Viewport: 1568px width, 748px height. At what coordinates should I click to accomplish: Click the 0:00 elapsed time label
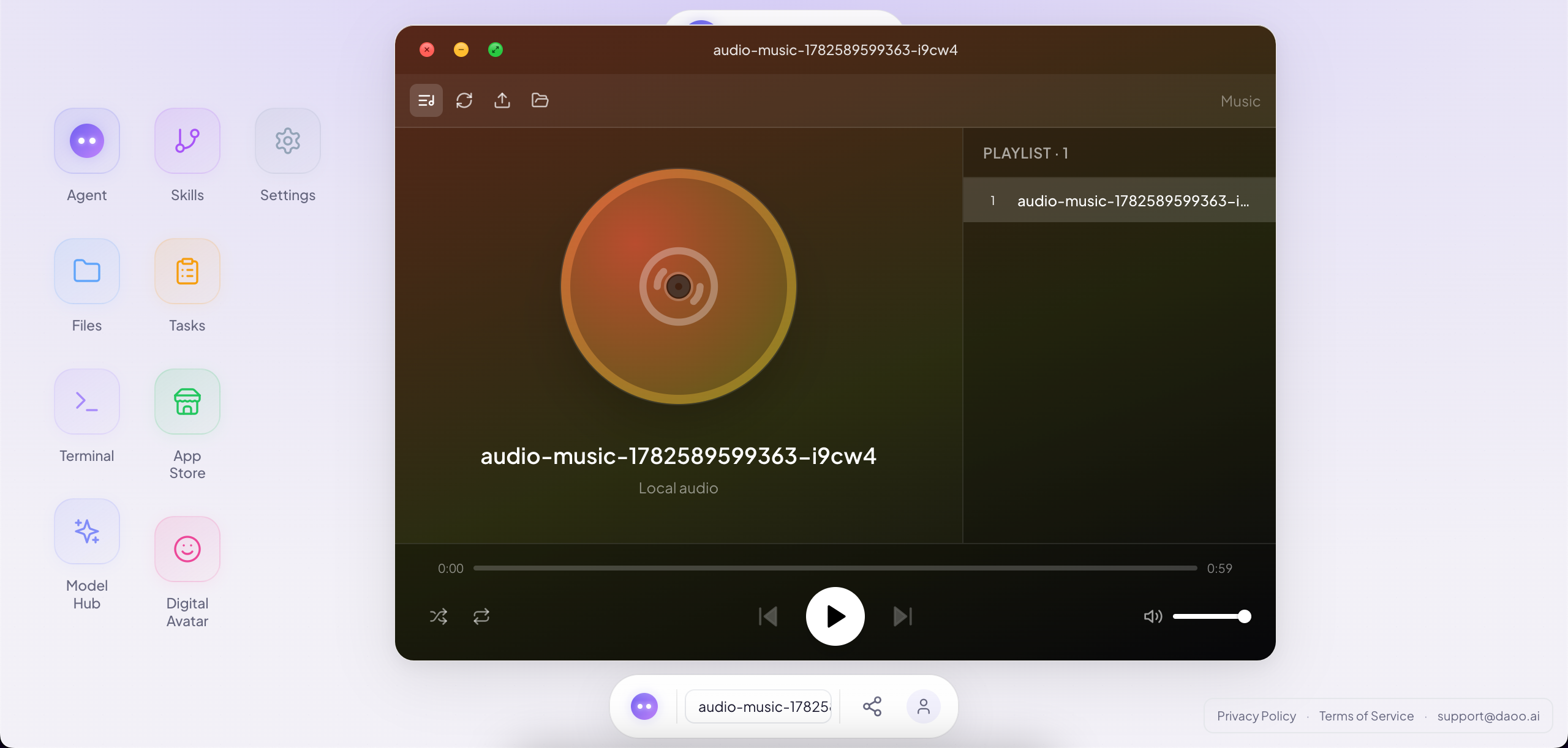click(x=451, y=569)
